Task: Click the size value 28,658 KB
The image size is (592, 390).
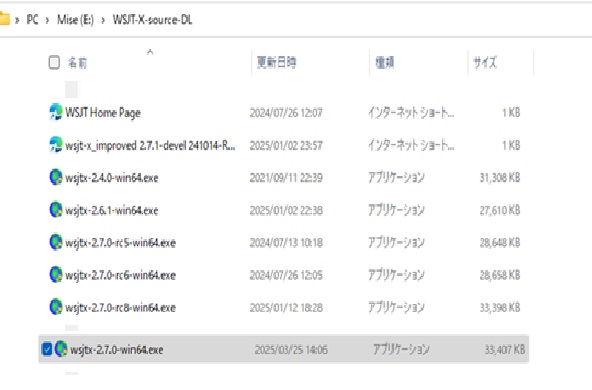Action: click(500, 275)
